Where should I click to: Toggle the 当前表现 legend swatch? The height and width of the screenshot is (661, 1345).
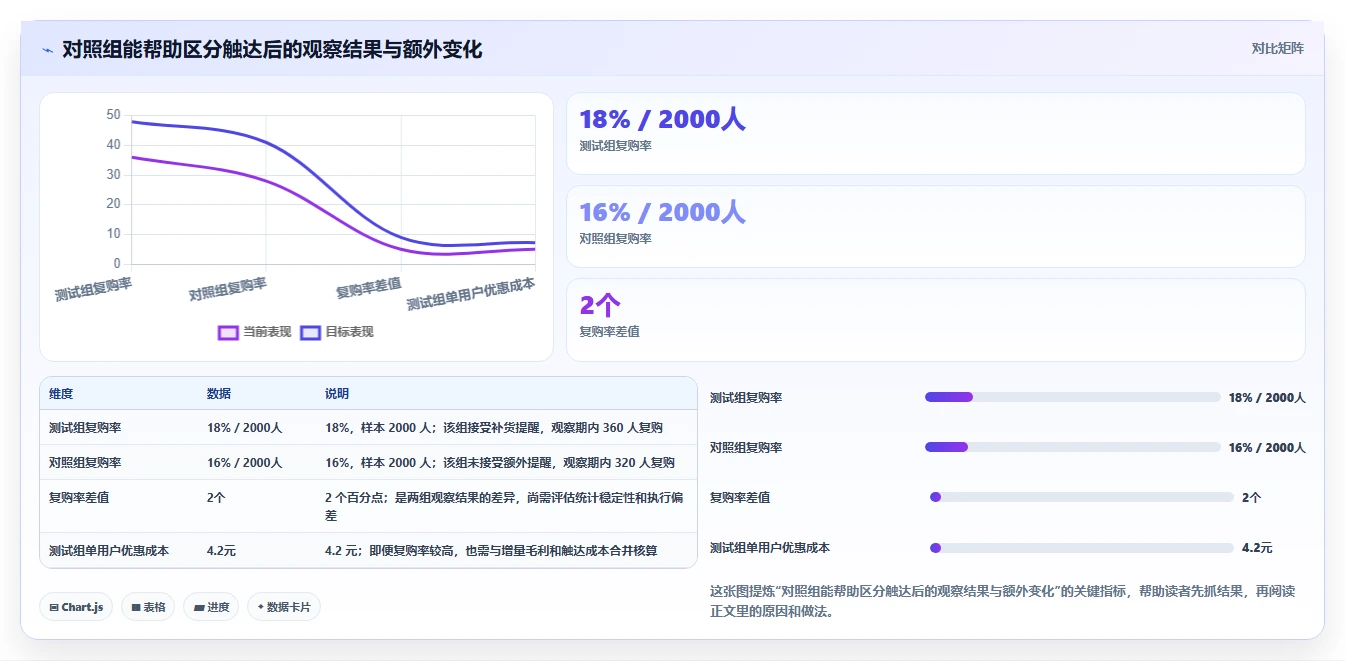(x=228, y=332)
